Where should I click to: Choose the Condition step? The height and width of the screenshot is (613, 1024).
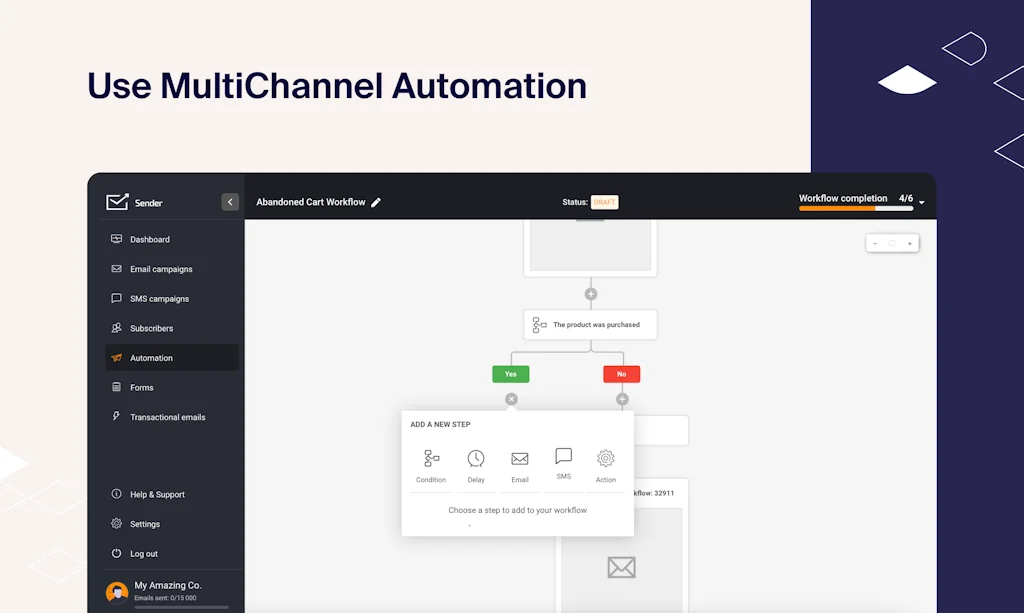point(431,466)
